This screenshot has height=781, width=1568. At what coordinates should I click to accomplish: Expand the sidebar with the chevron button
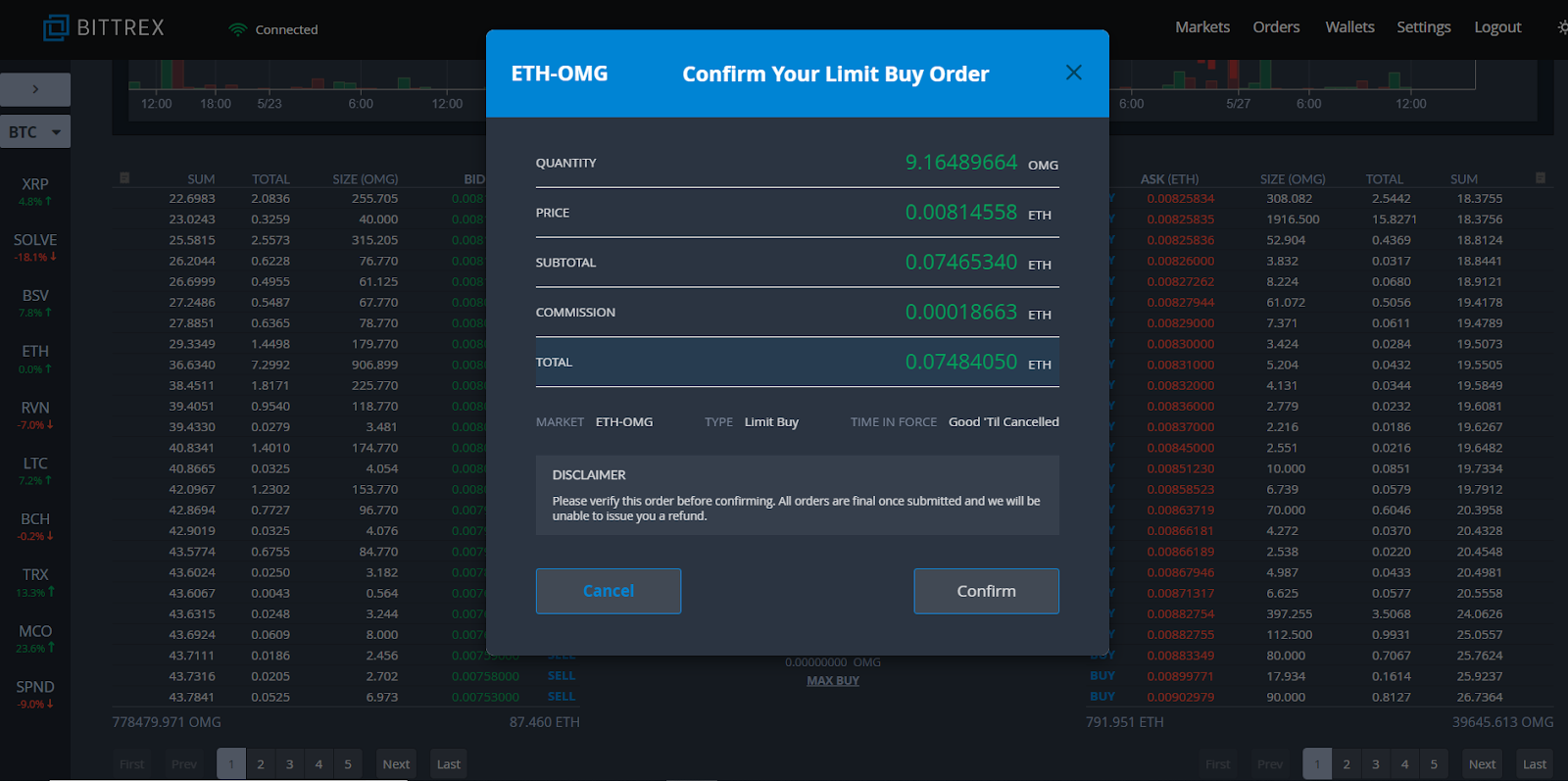pyautogui.click(x=35, y=89)
